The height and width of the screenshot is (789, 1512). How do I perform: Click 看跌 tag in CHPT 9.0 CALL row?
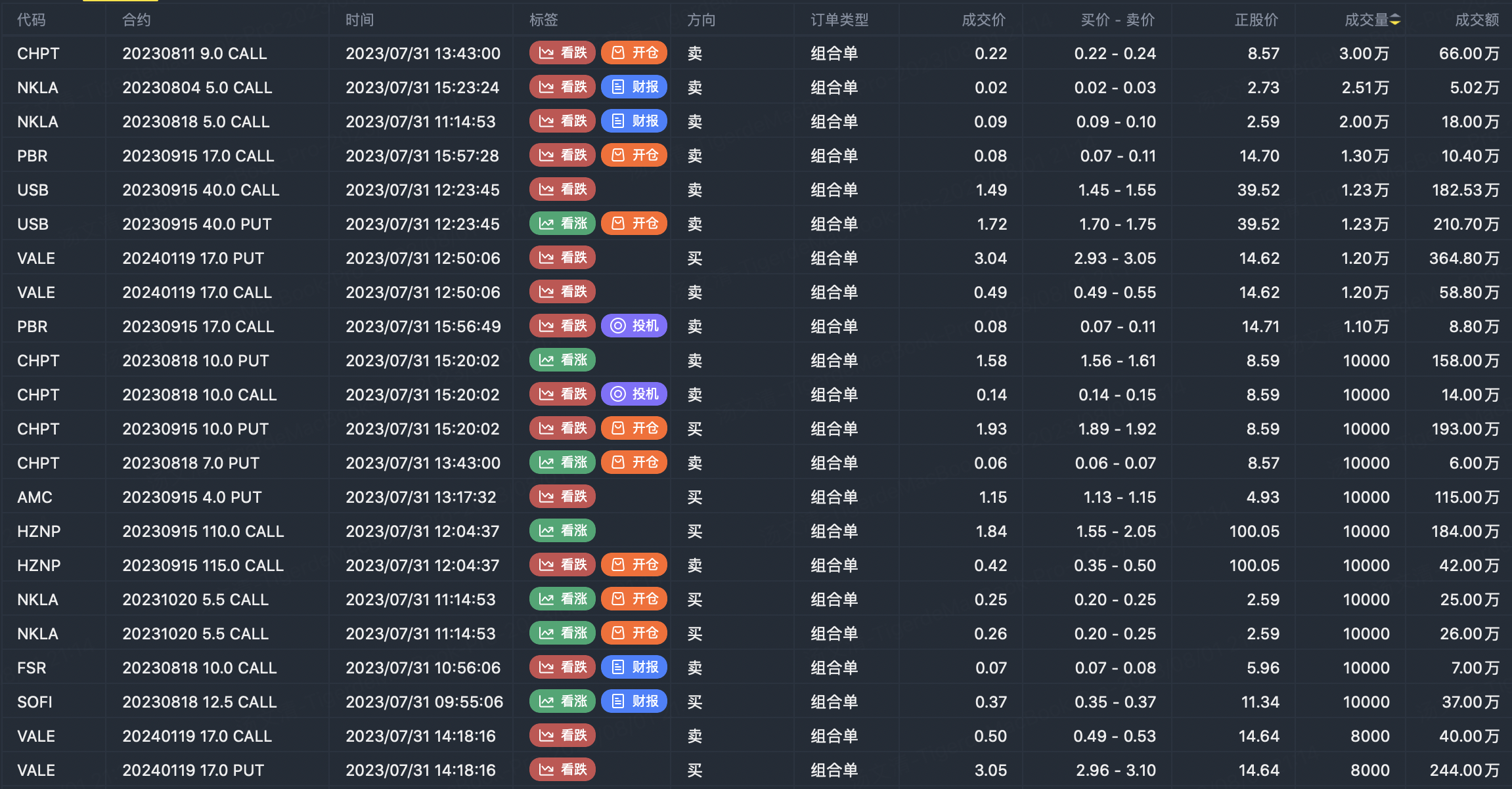coord(562,53)
